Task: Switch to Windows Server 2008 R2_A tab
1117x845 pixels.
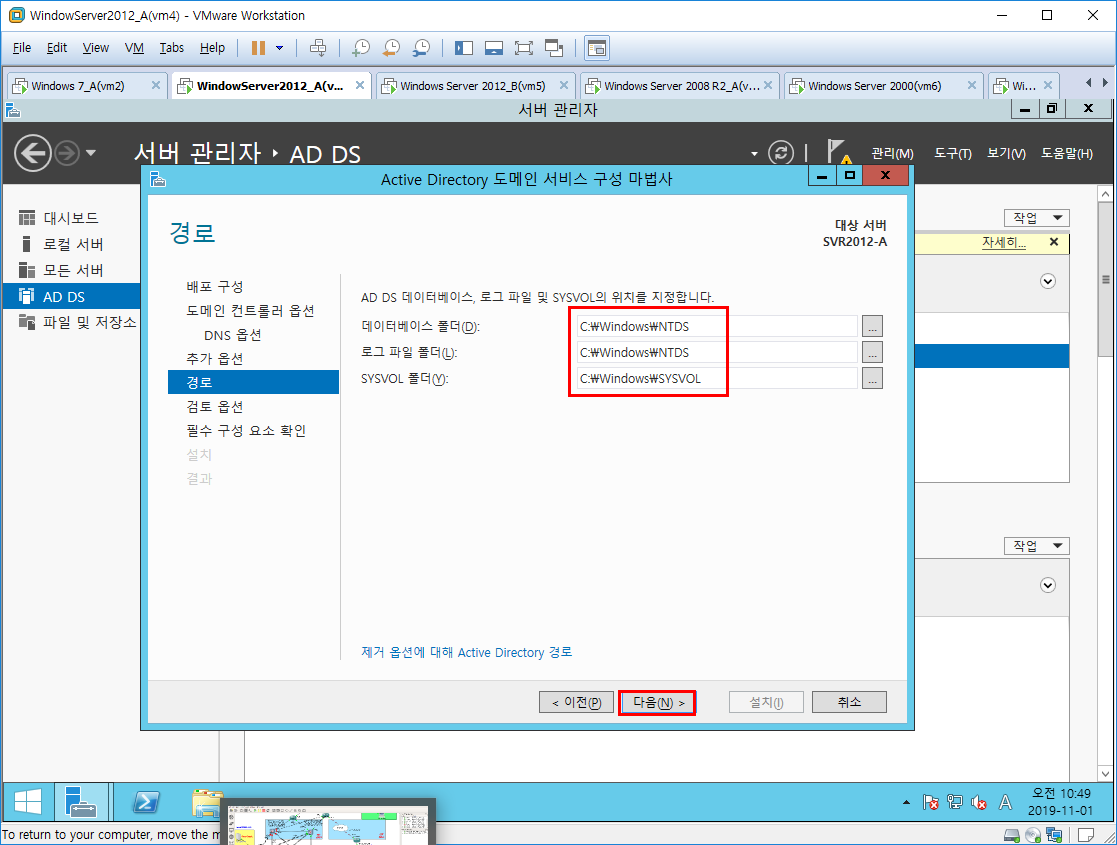Action: 681,85
